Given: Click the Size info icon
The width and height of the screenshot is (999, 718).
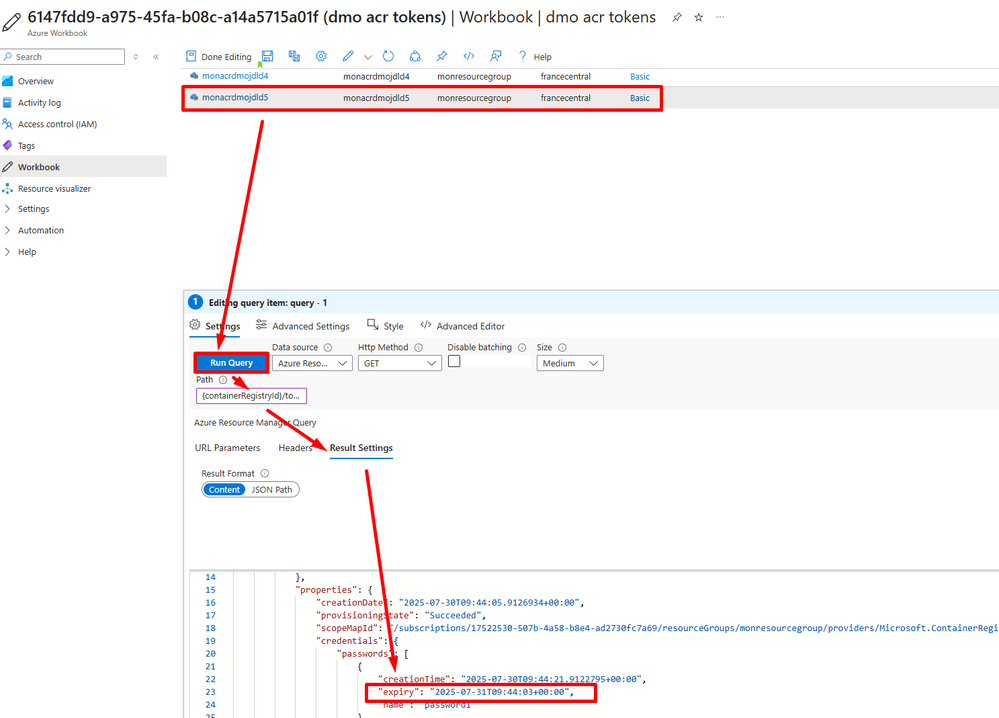Looking at the screenshot, I should click(563, 347).
